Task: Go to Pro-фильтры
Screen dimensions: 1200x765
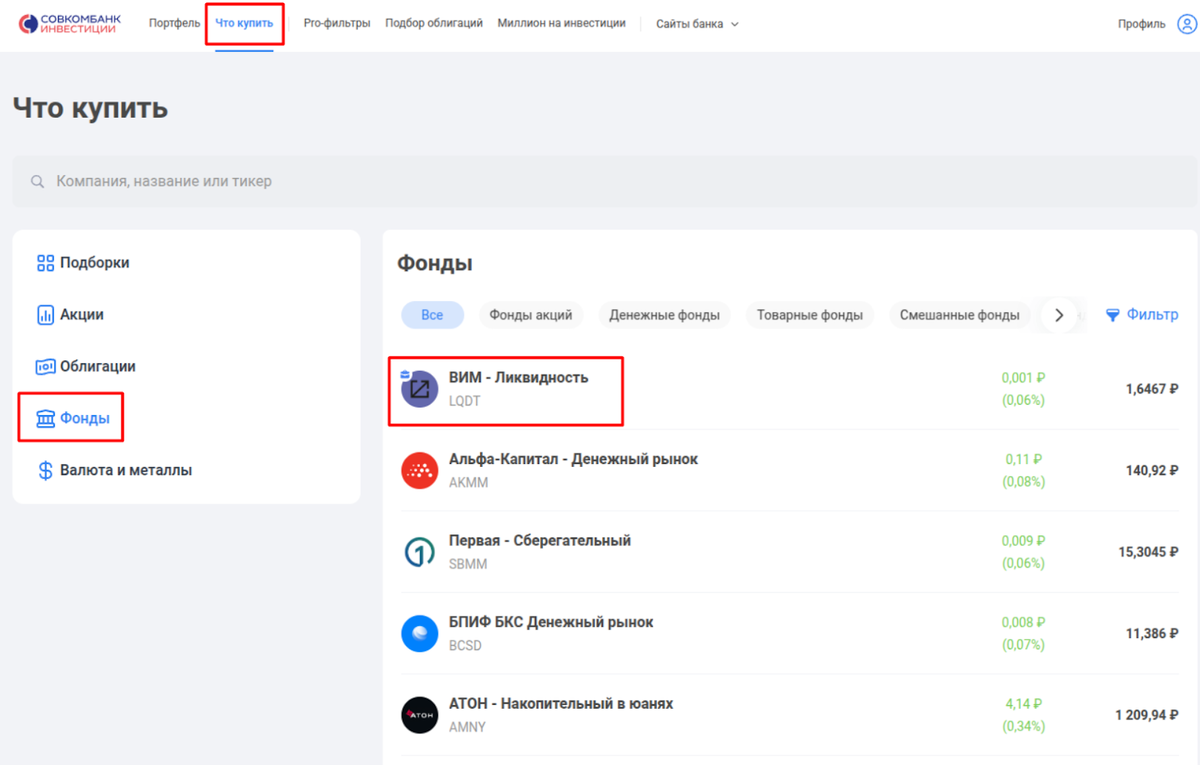Action: coord(337,23)
